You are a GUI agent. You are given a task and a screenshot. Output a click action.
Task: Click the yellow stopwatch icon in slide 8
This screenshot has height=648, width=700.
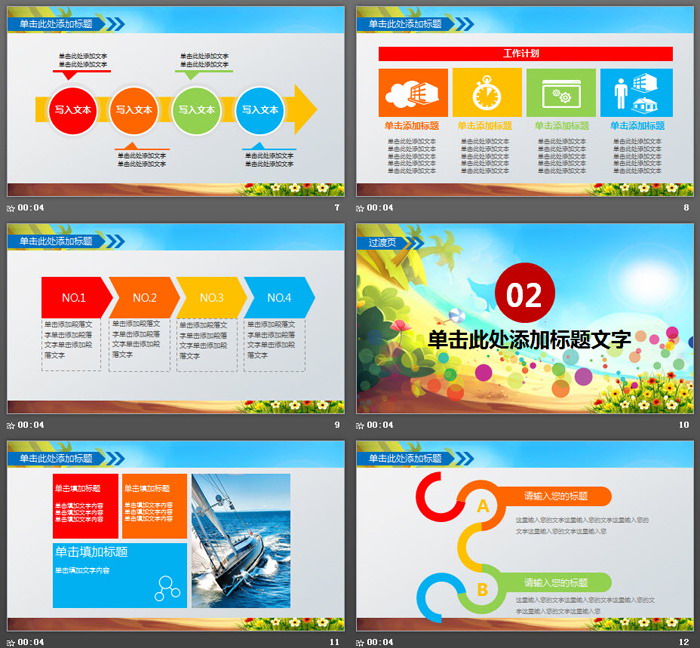click(x=486, y=93)
